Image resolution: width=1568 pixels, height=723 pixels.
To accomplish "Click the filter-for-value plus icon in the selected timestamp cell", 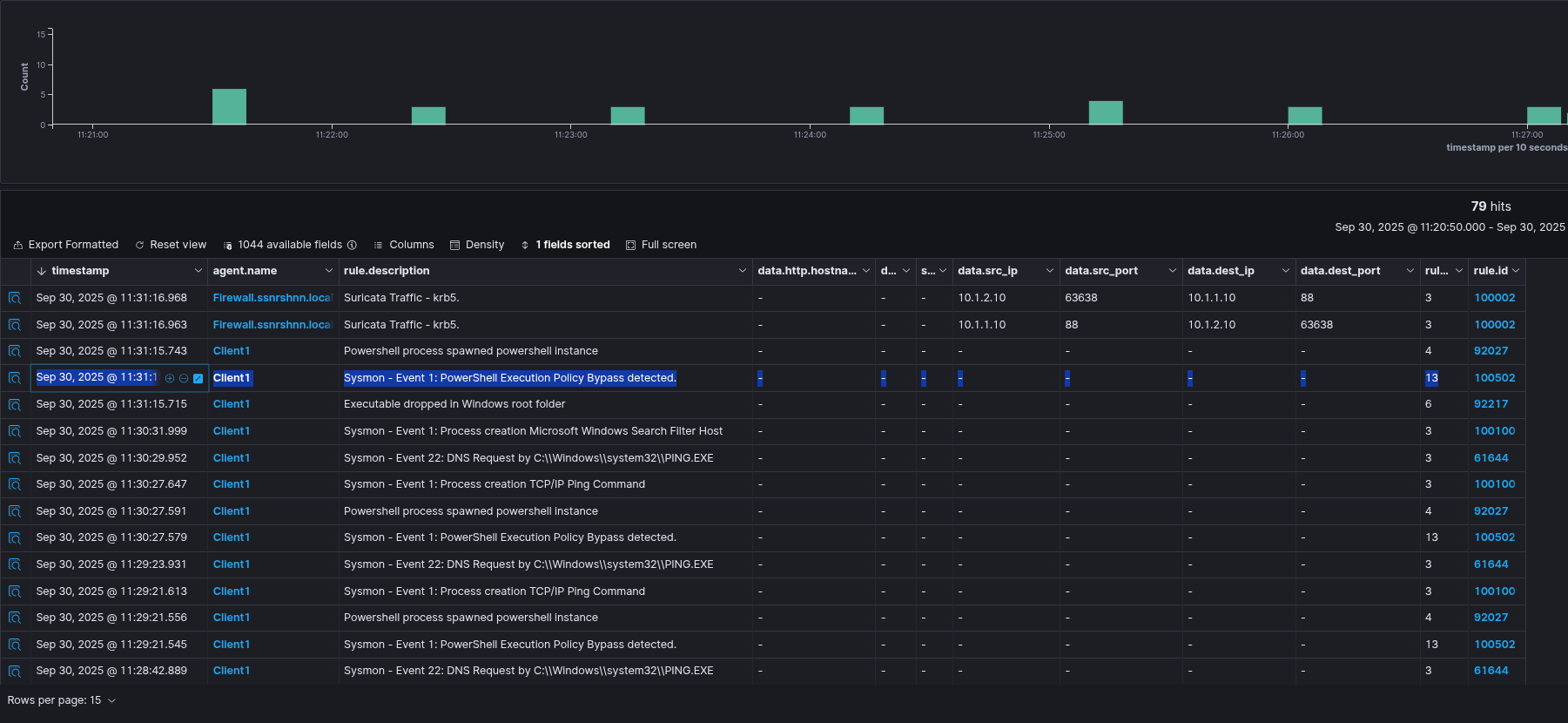I will 170,379.
